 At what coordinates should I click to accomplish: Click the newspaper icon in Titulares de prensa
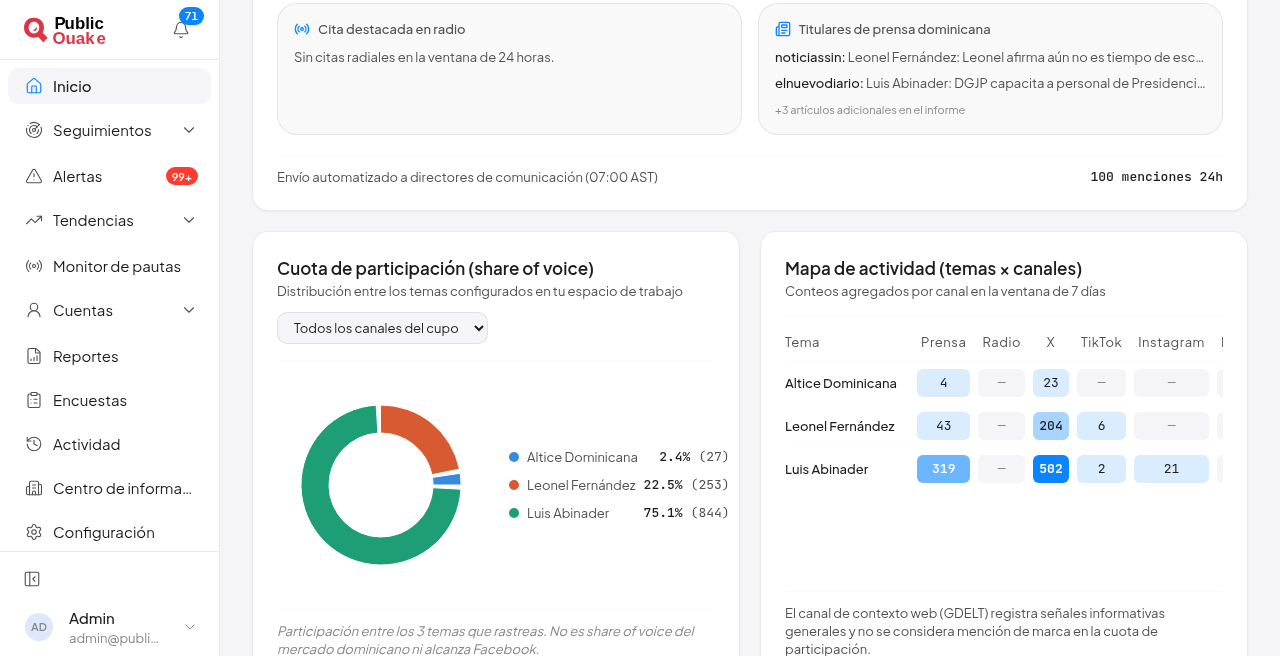(x=783, y=30)
